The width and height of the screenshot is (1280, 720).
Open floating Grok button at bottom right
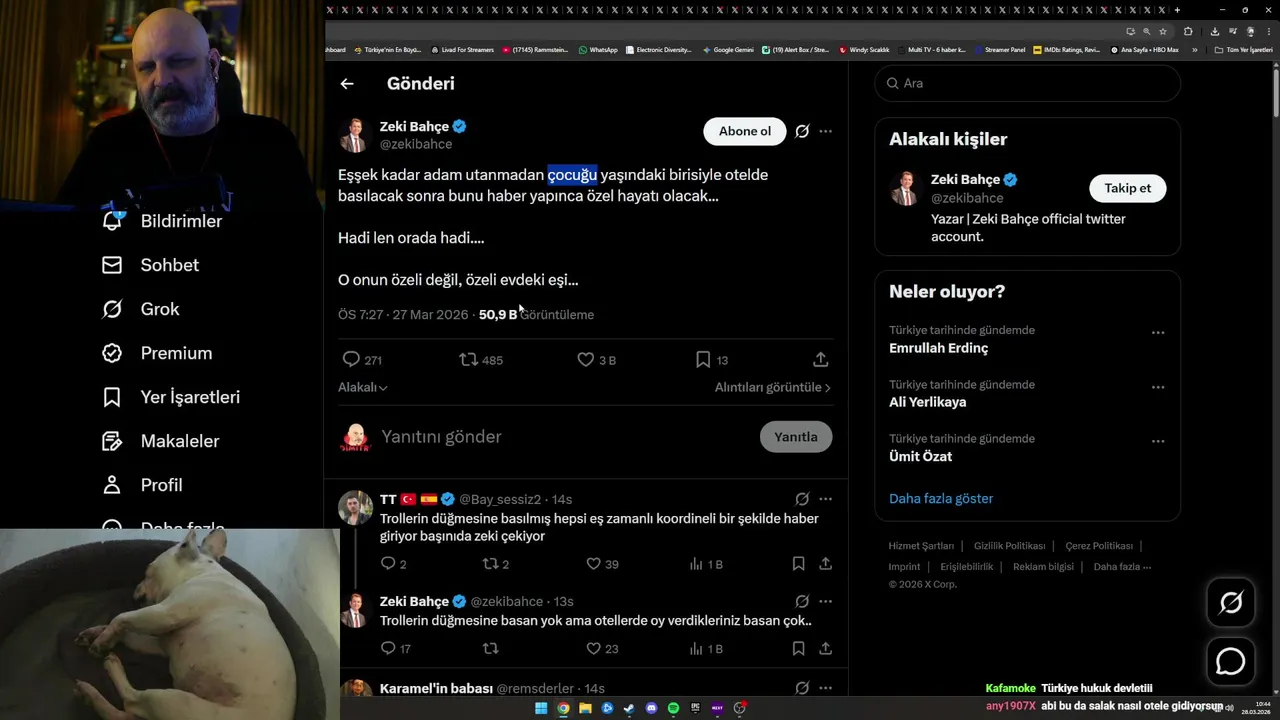[1231, 602]
